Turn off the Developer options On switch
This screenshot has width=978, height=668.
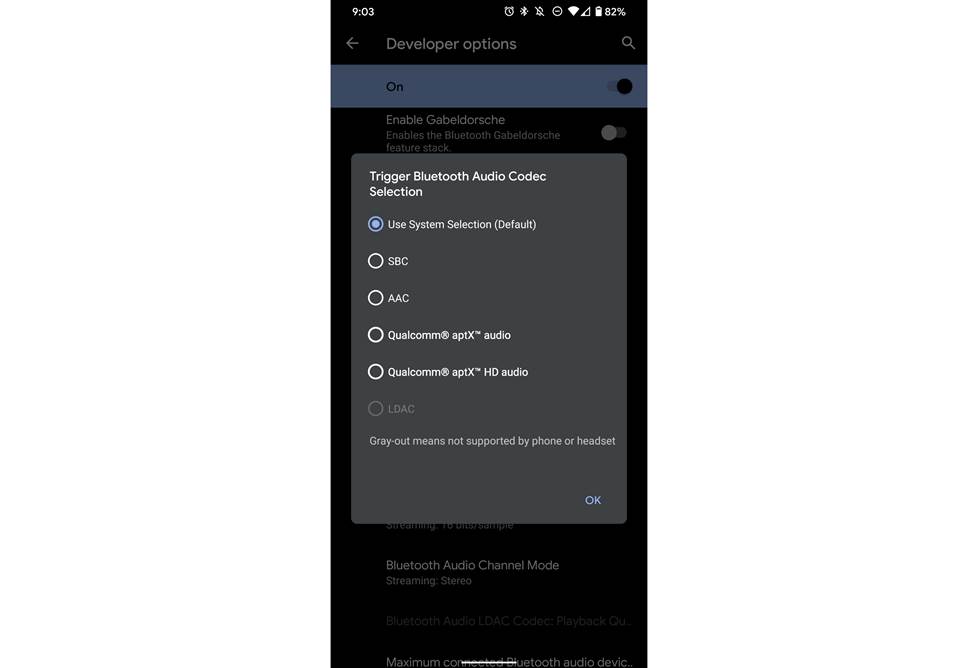[619, 86]
